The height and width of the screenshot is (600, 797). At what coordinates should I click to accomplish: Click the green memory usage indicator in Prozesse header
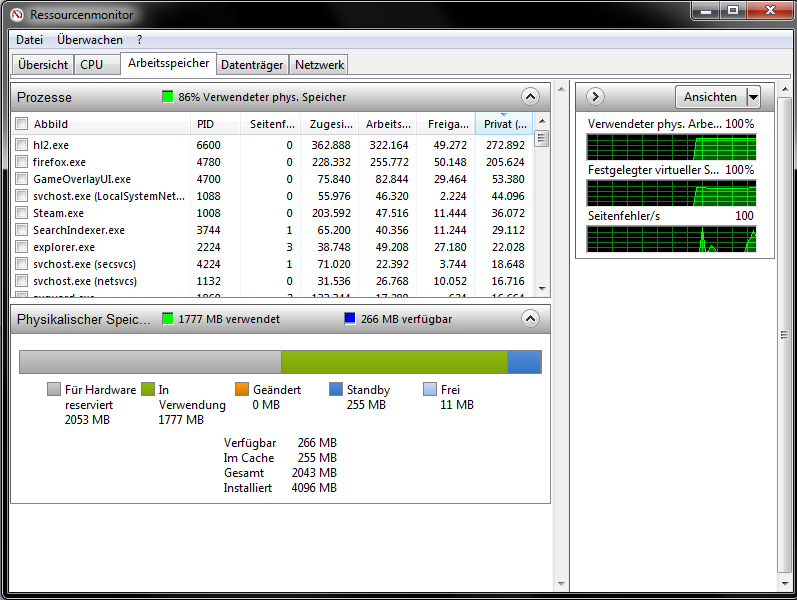click(x=168, y=97)
